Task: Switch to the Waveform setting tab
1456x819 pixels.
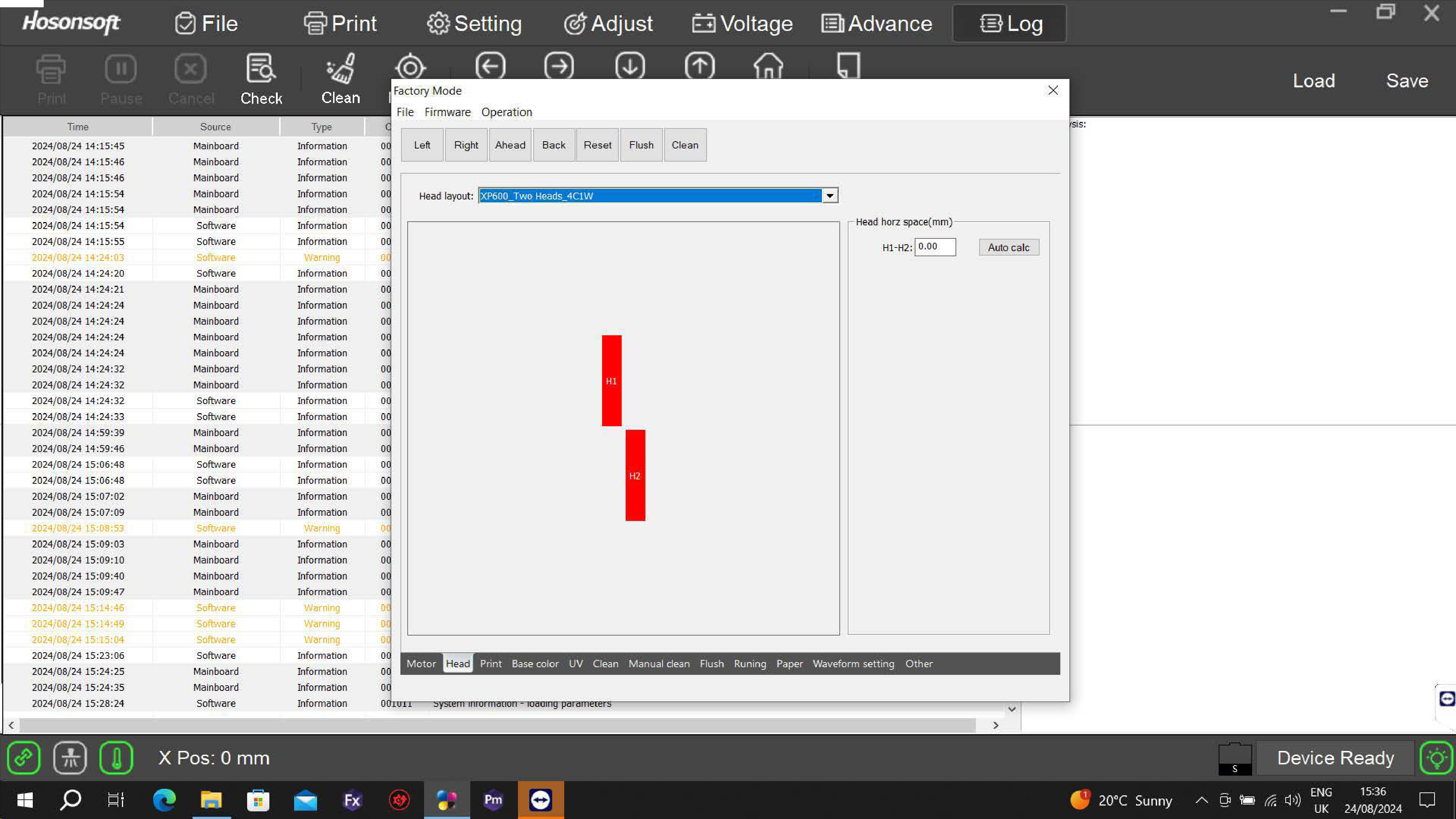Action: pos(853,664)
